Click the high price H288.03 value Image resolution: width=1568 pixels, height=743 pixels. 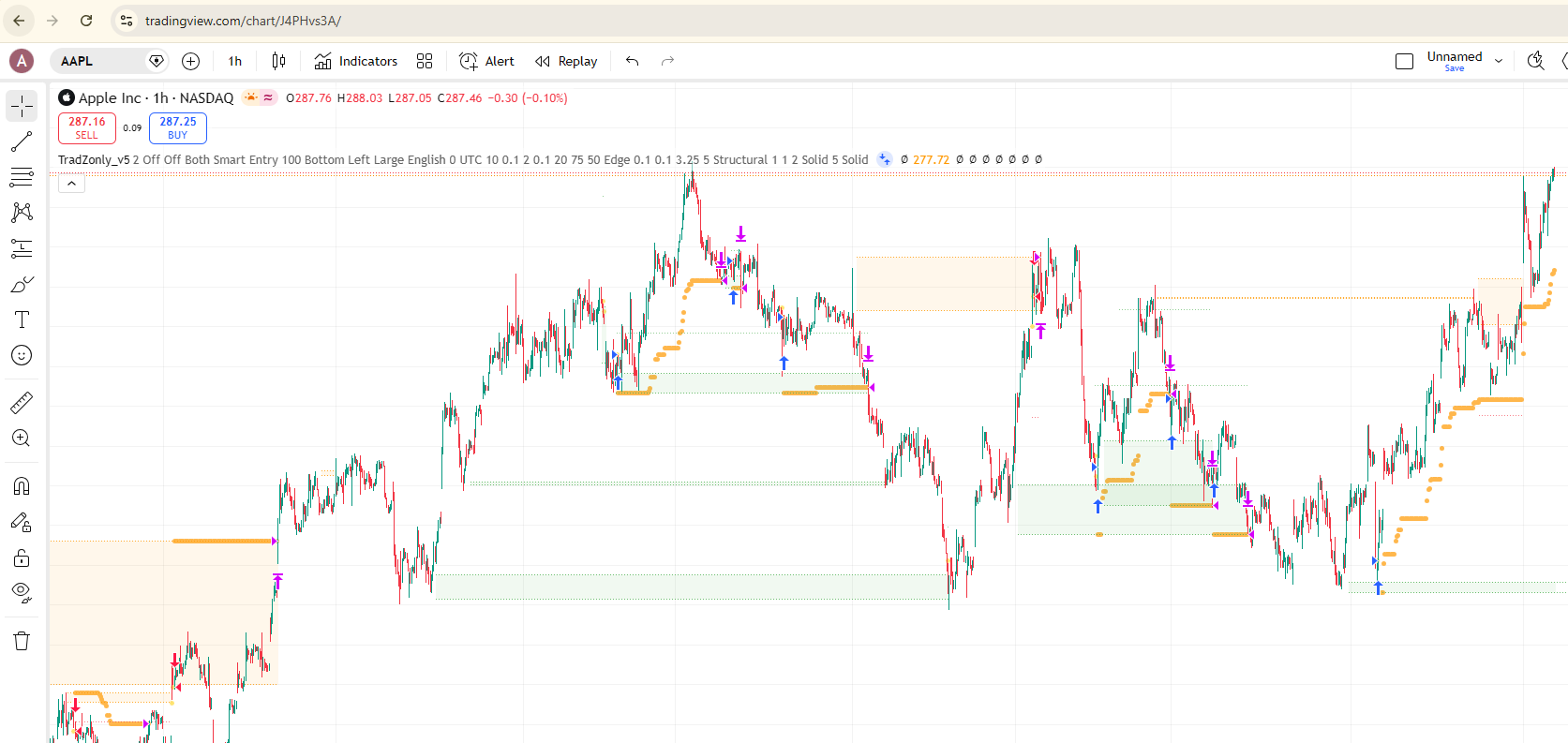tap(360, 97)
